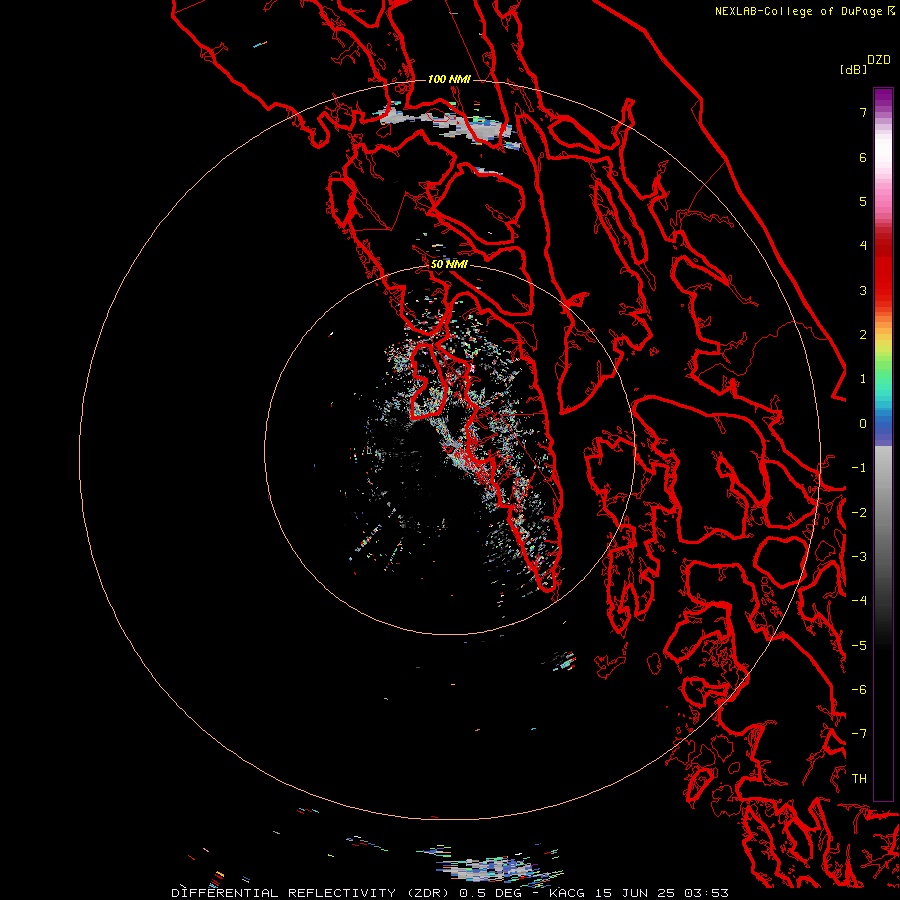The height and width of the screenshot is (900, 900).
Task: Click the scale tick label -1
Action: [859, 468]
